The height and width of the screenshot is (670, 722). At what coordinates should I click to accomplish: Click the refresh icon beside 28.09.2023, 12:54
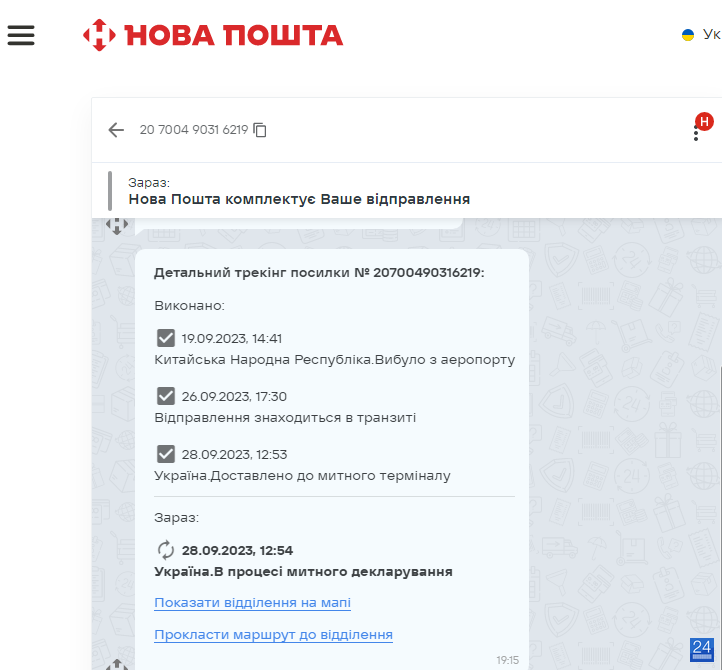click(166, 550)
